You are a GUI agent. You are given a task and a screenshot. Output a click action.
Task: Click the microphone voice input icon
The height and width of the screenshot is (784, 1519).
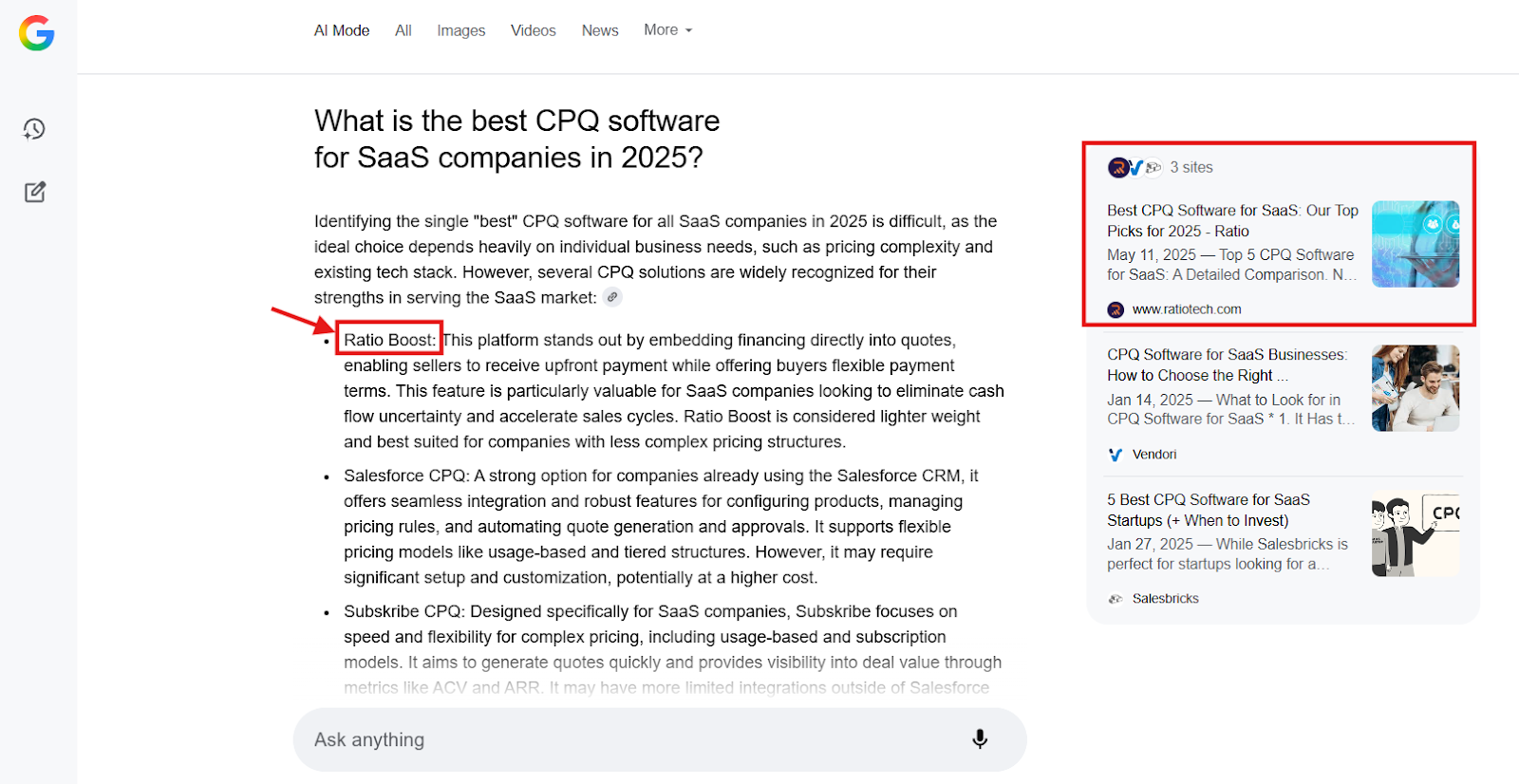point(980,739)
